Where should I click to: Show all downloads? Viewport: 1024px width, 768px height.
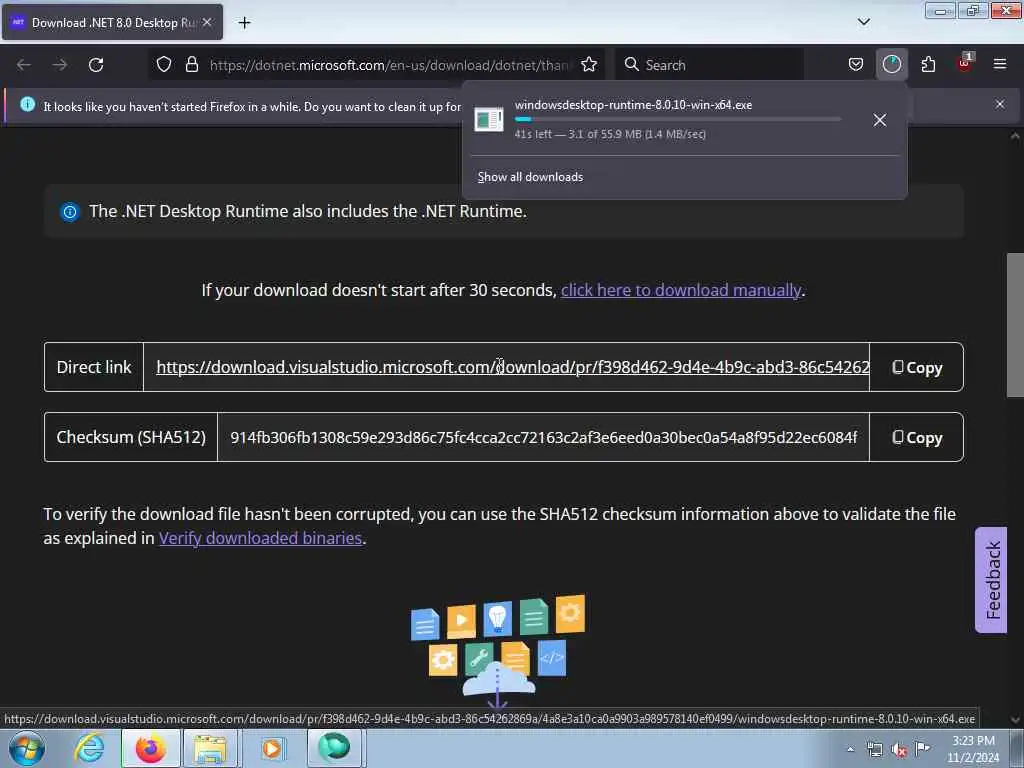530,177
